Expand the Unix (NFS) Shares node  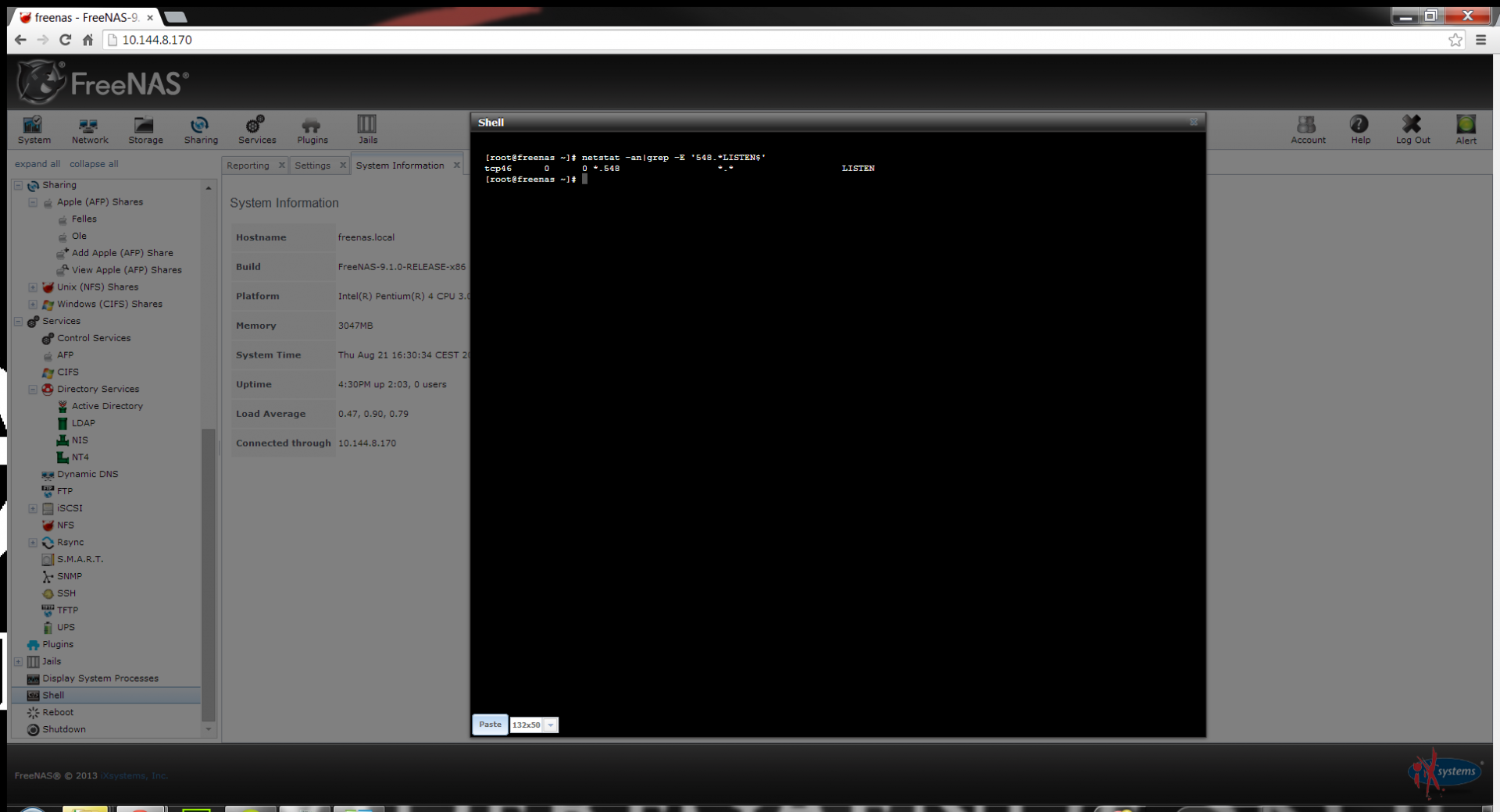[33, 287]
